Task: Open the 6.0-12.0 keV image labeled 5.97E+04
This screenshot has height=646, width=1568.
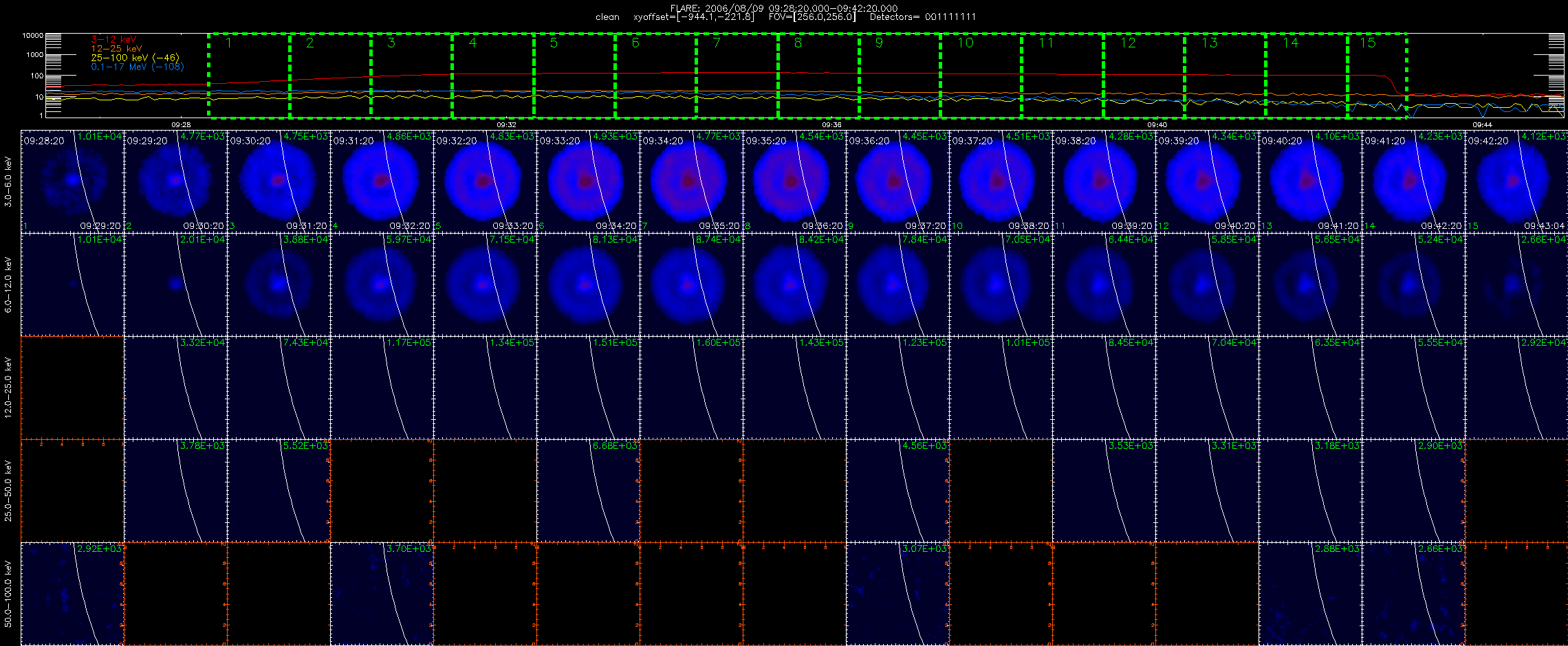Action: (382, 285)
